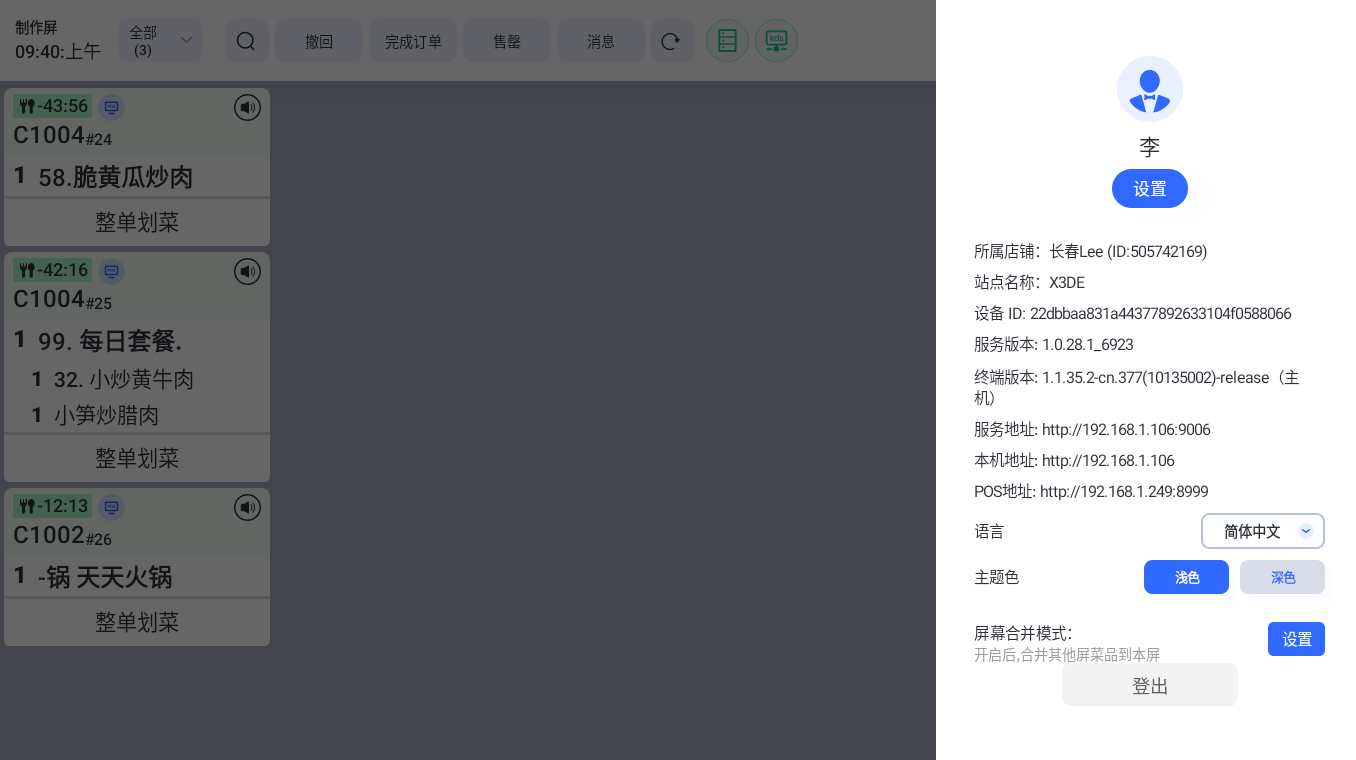
Task: Select the 浅色 light theme
Action: coord(1186,577)
